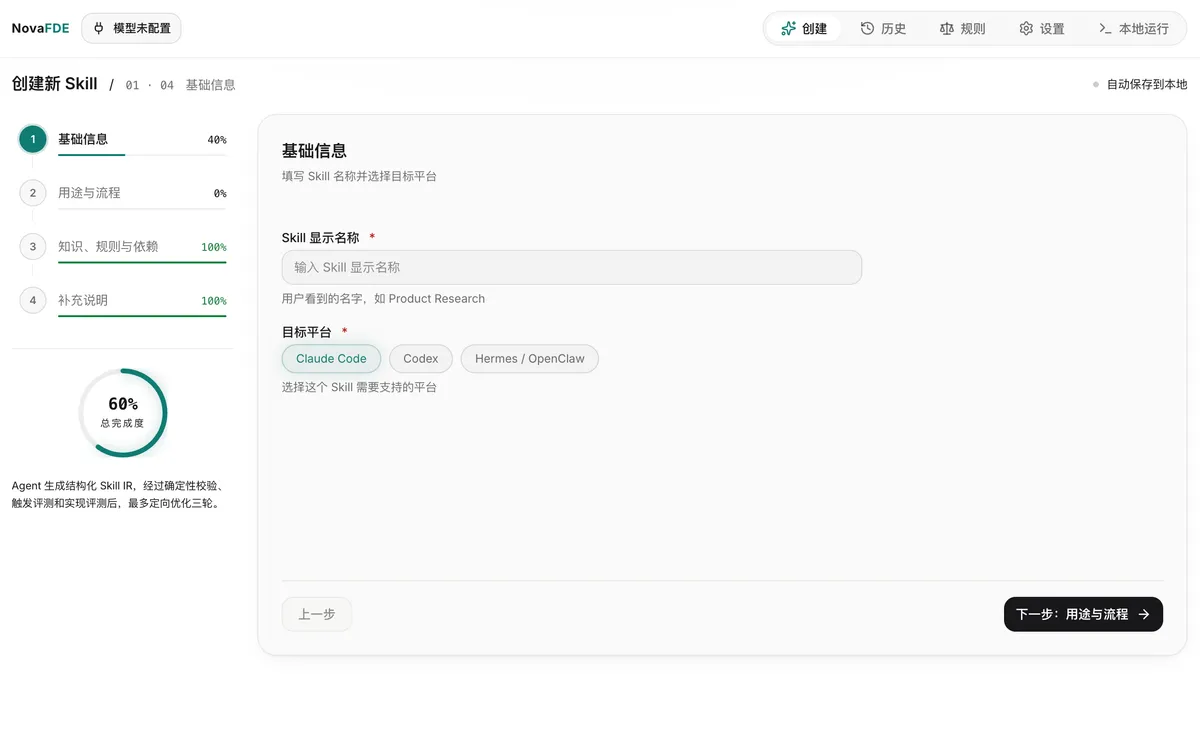Viewport: 1200px width, 734px height.
Task: Click step circle number 1
Action: pyautogui.click(x=33, y=139)
